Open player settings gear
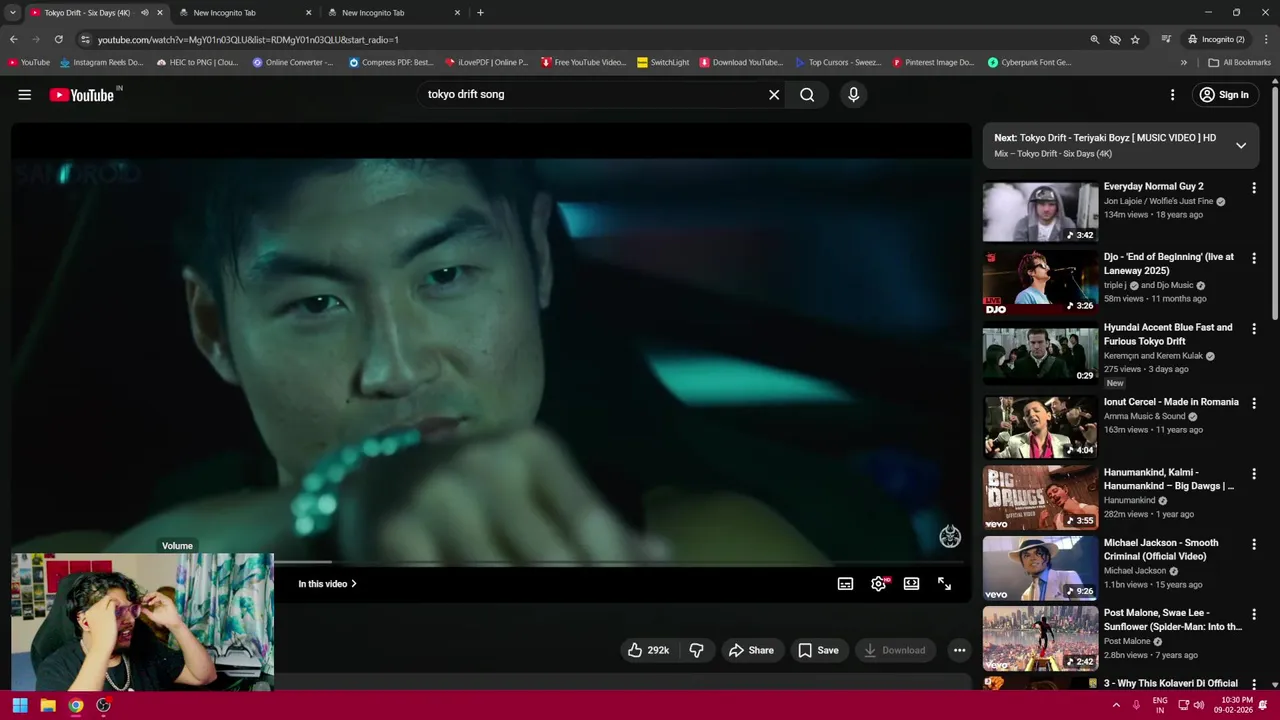 pos(878,584)
